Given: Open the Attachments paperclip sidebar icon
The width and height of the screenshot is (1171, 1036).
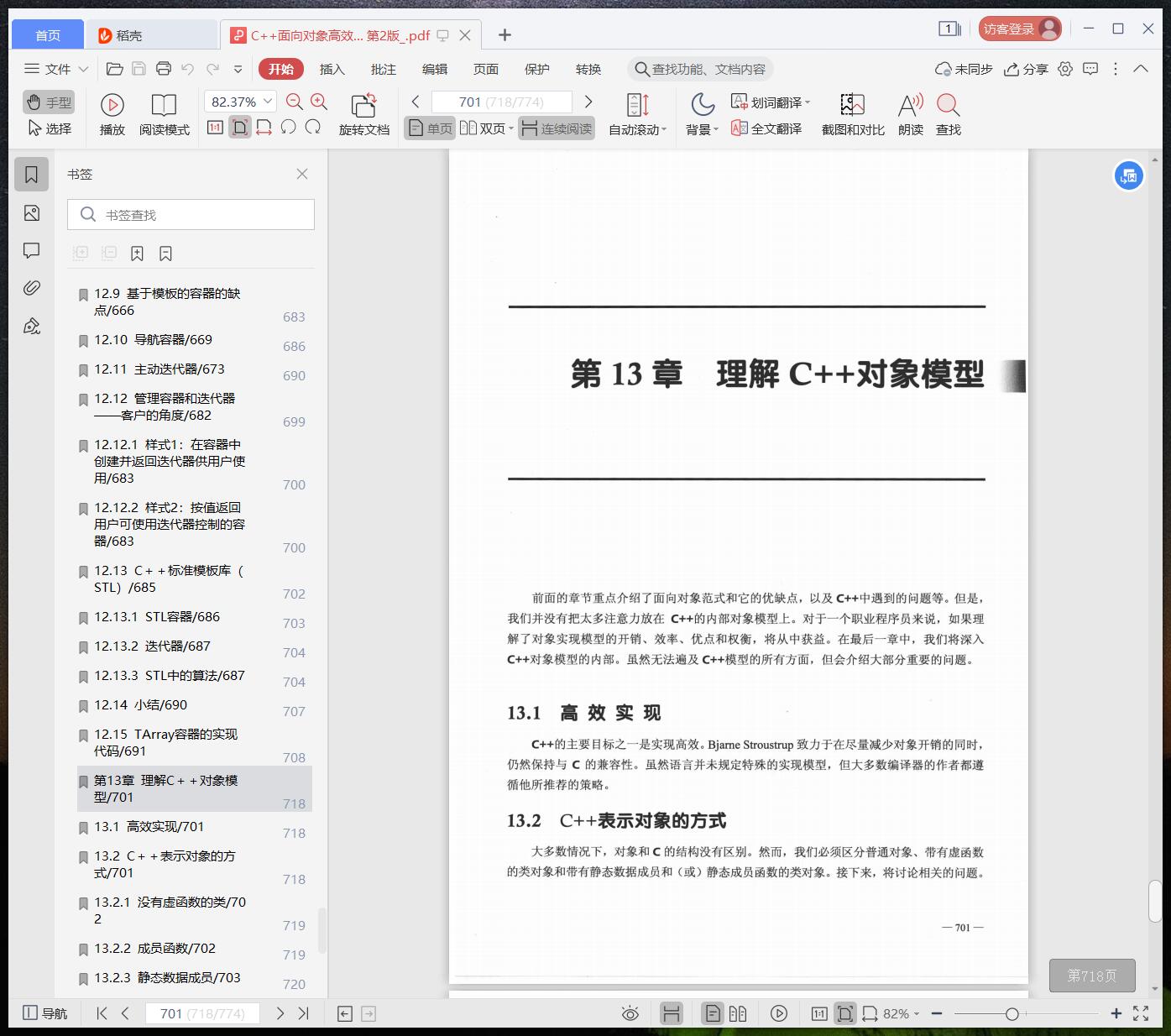Looking at the screenshot, I should coord(32,288).
